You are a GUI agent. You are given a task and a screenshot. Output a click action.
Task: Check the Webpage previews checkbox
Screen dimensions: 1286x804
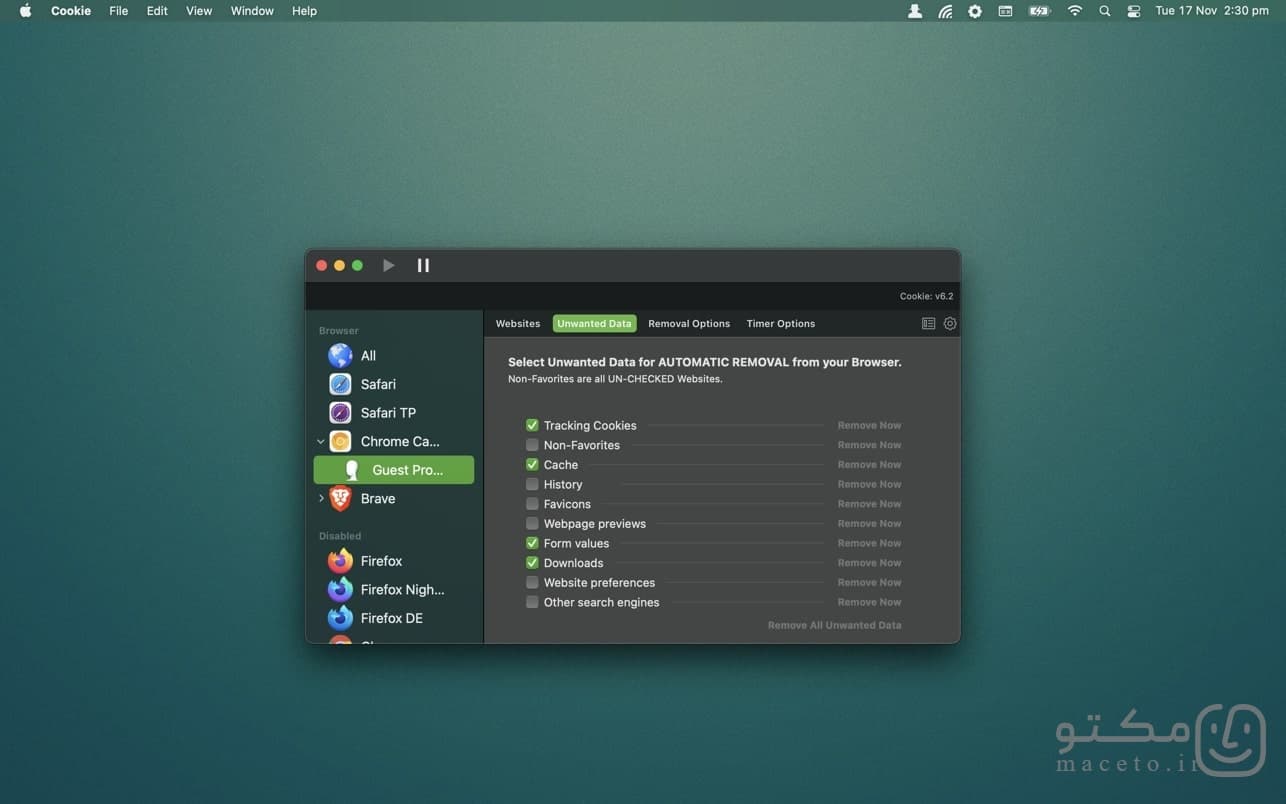point(532,524)
